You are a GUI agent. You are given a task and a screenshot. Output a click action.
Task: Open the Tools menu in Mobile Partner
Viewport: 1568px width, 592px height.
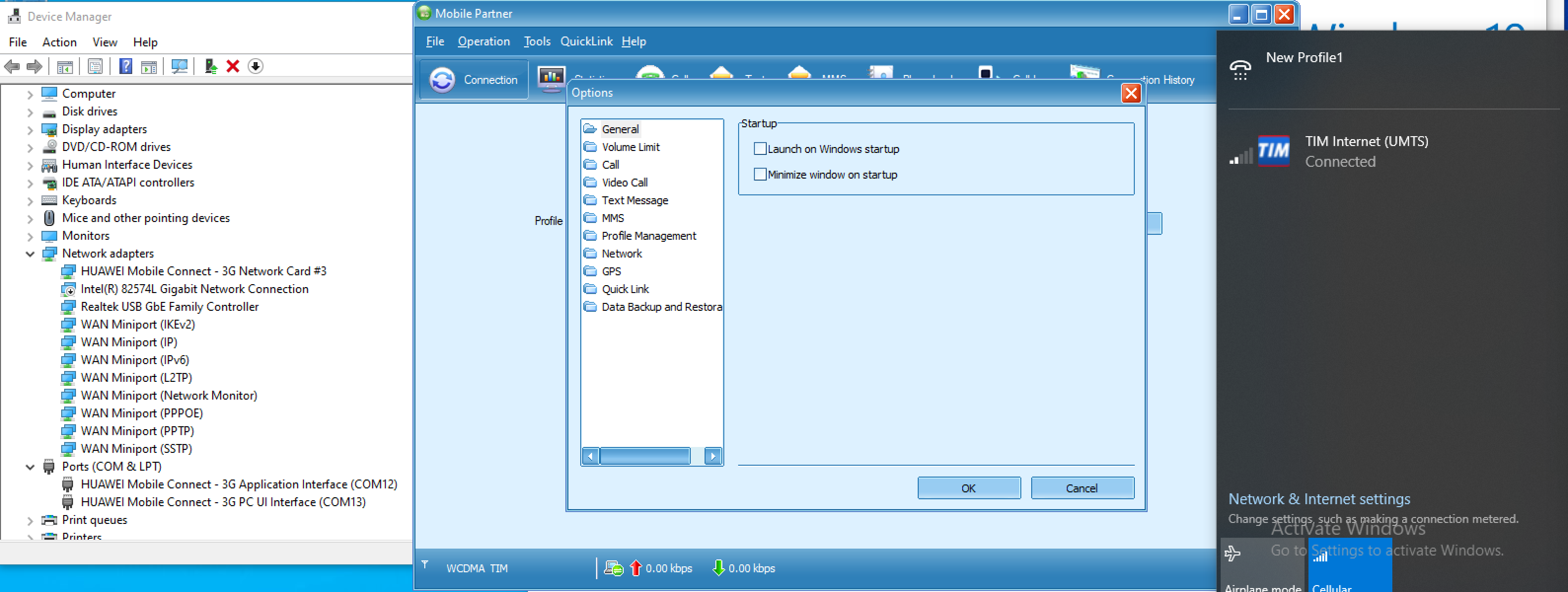click(x=537, y=41)
